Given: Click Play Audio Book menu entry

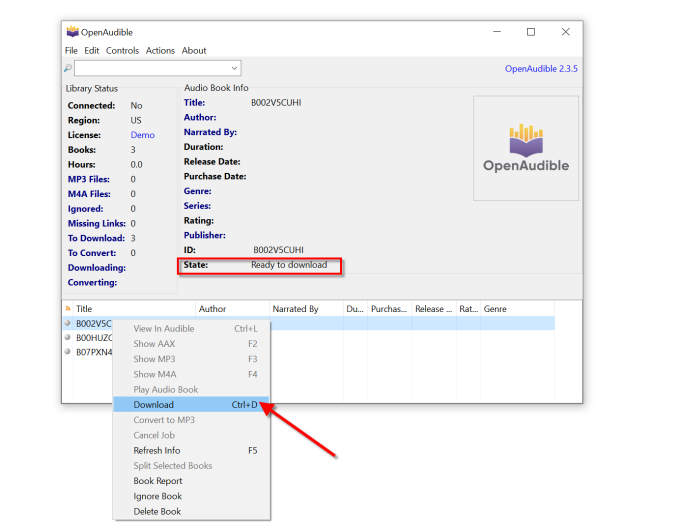Looking at the screenshot, I should pyautogui.click(x=191, y=389).
